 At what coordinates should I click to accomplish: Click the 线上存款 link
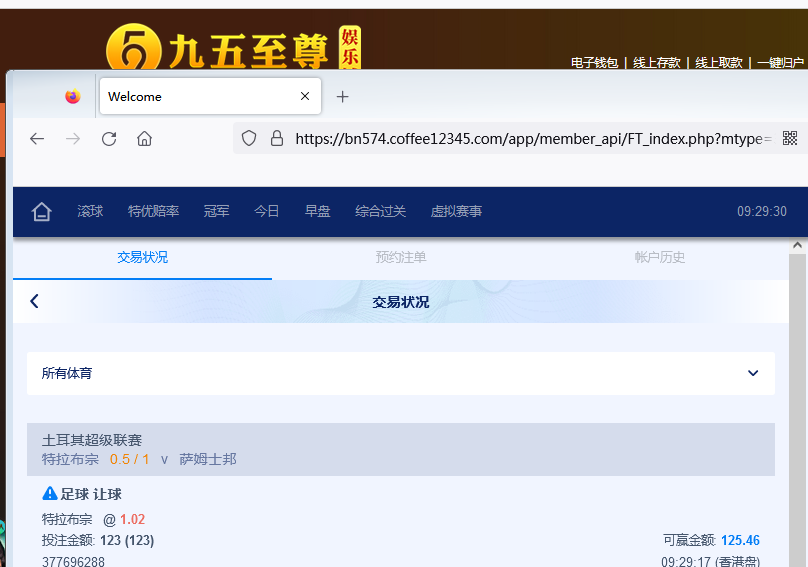[x=657, y=62]
